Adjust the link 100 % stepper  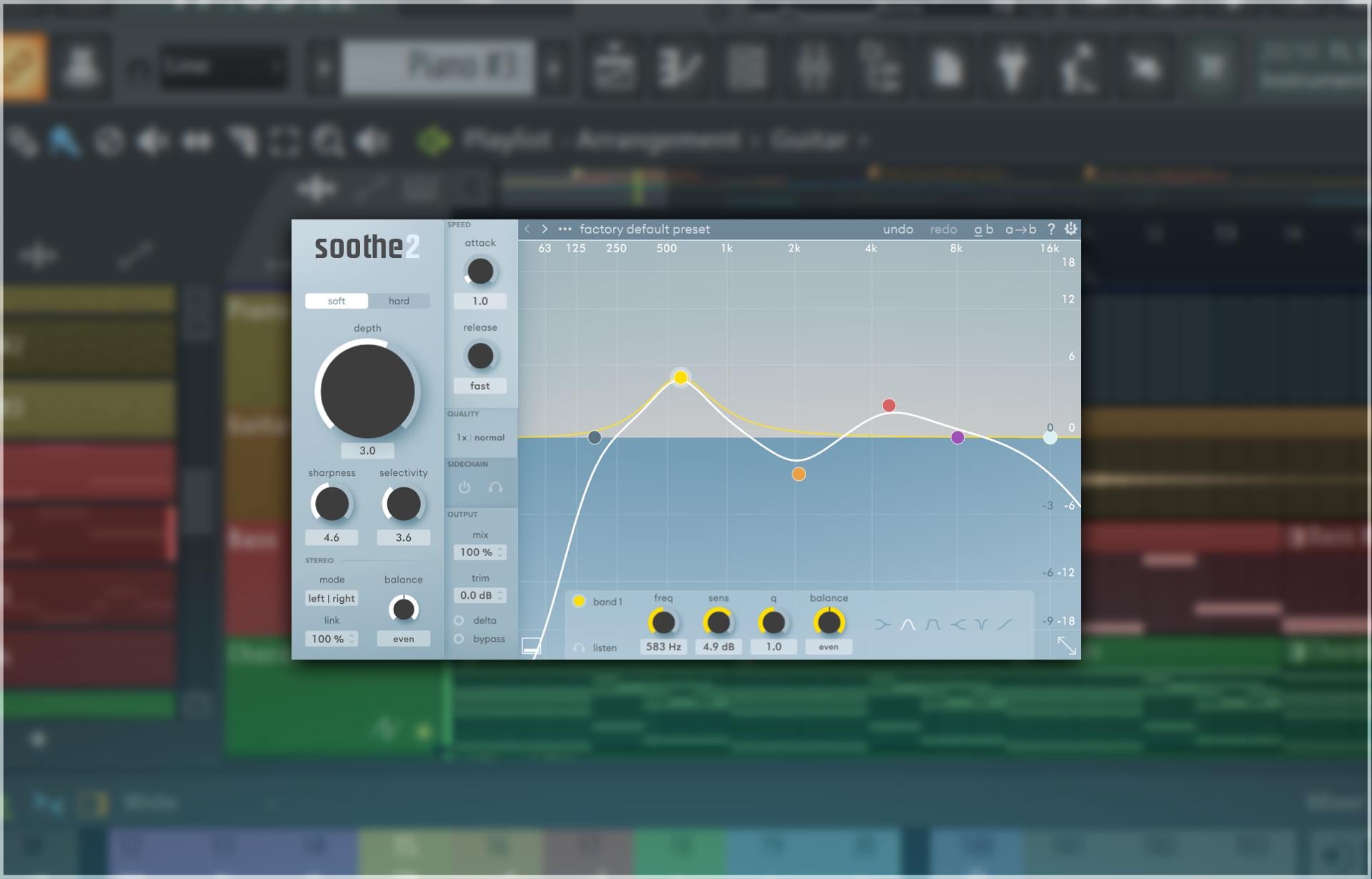point(332,639)
